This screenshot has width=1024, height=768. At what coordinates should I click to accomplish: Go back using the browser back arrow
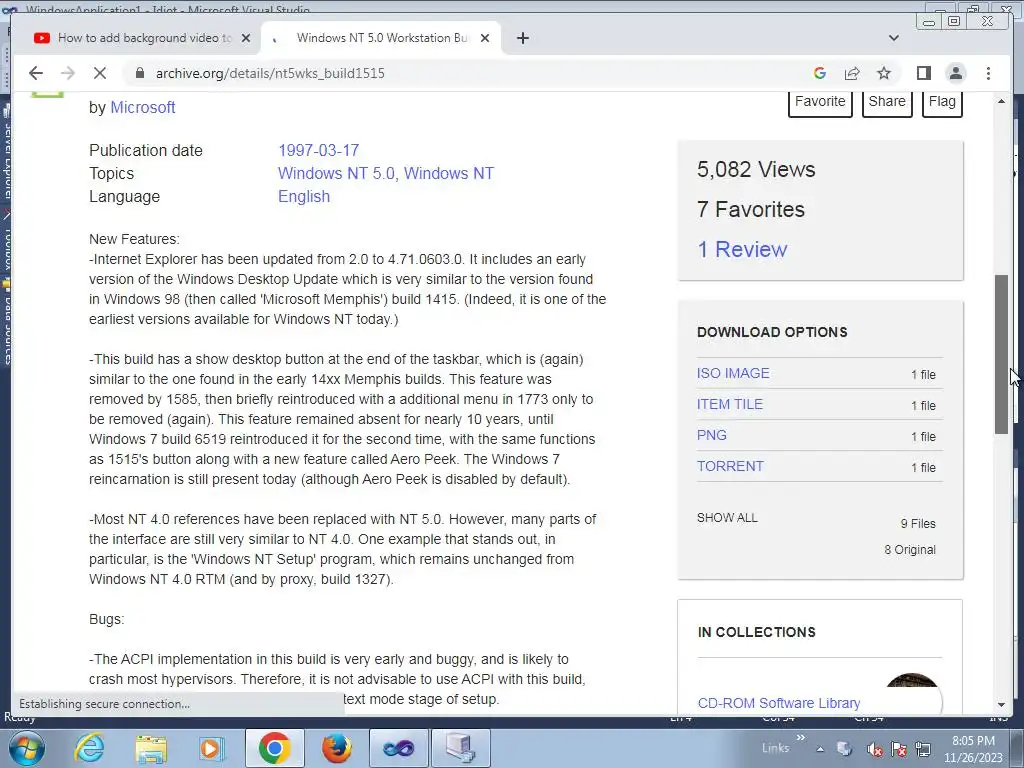click(x=36, y=73)
